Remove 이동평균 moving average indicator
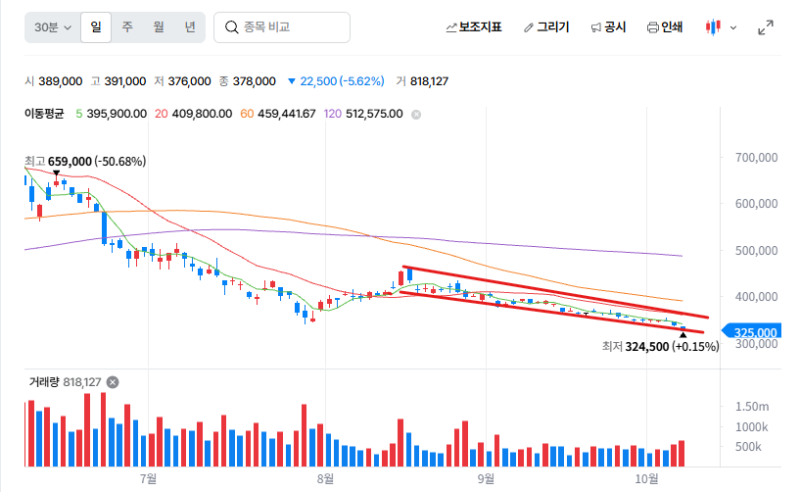Viewport: 800px width, 492px height. (x=416, y=114)
